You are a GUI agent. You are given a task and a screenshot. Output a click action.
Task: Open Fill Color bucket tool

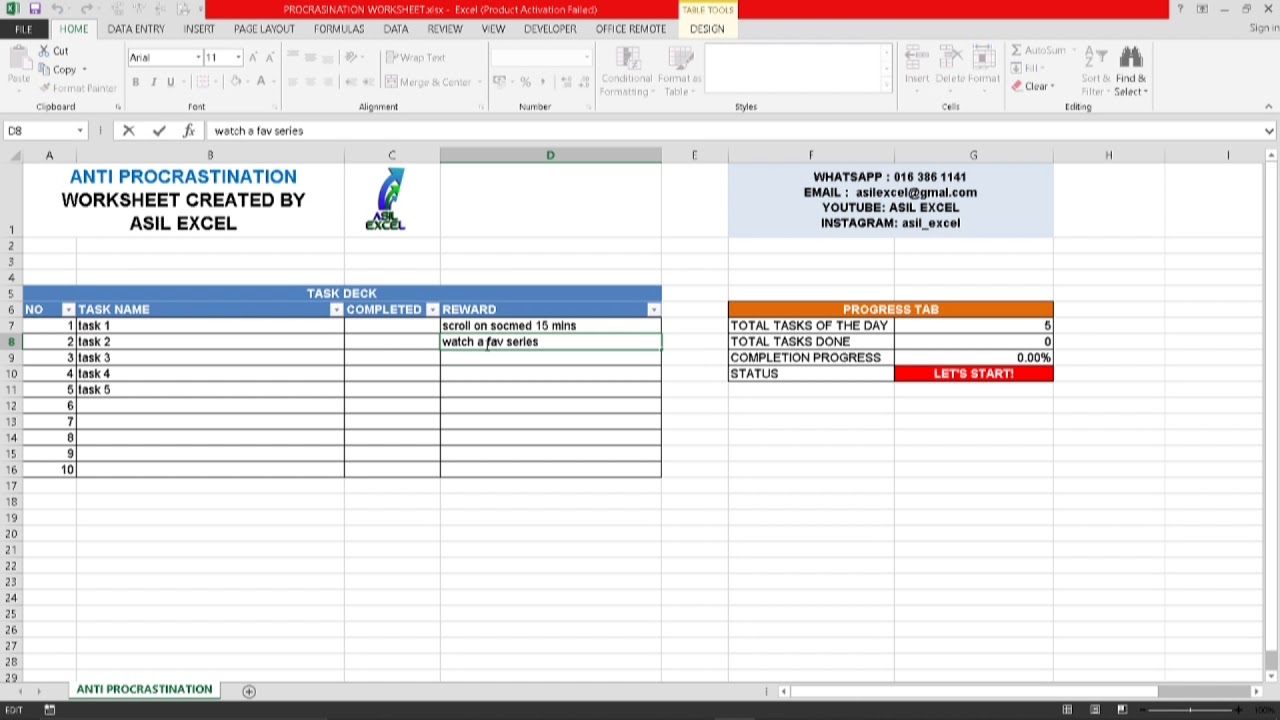pos(236,82)
